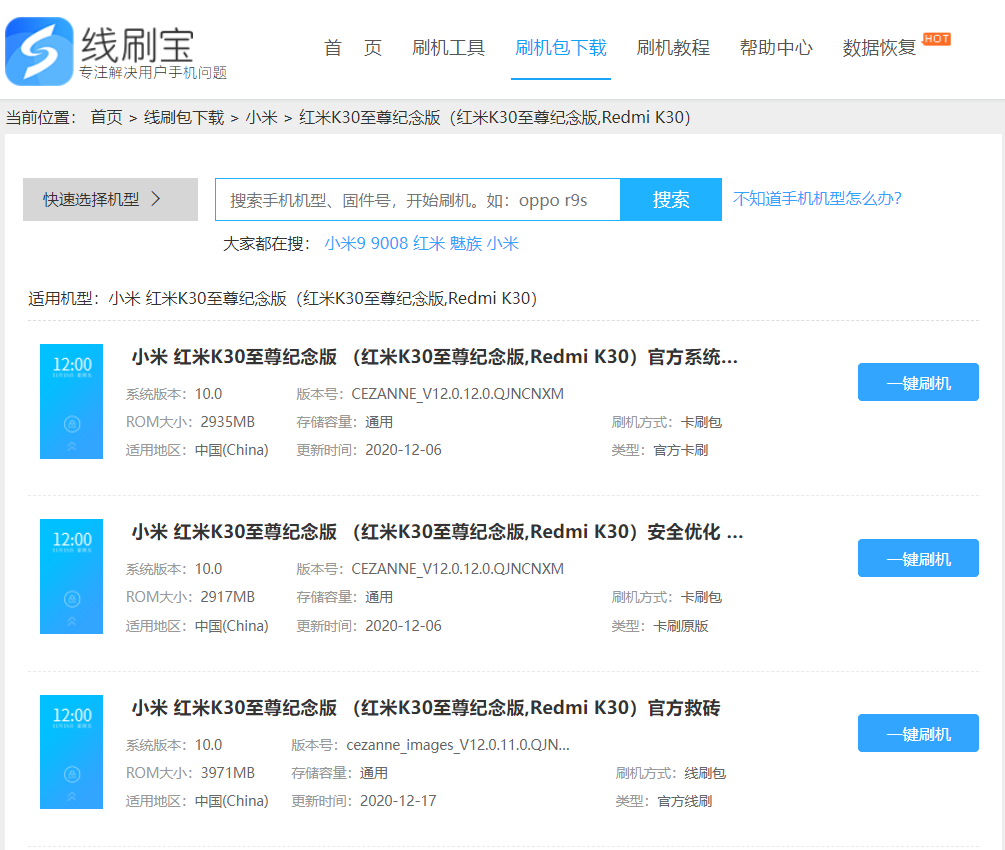Open the 官方救砖 ROM title
Viewport: 1005px width, 850px height.
pos(426,708)
